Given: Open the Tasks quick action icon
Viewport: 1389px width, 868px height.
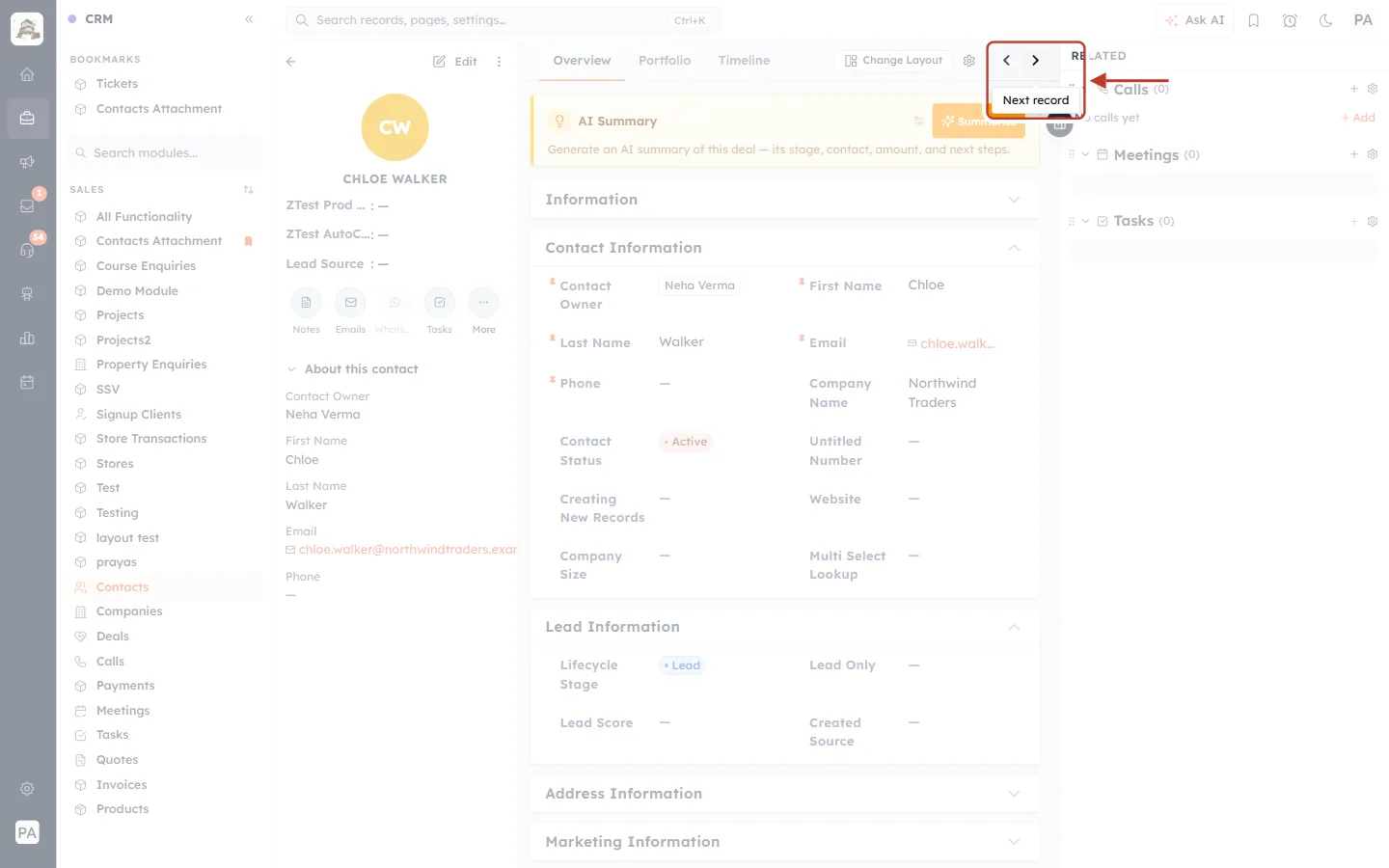Looking at the screenshot, I should pyautogui.click(x=439, y=303).
